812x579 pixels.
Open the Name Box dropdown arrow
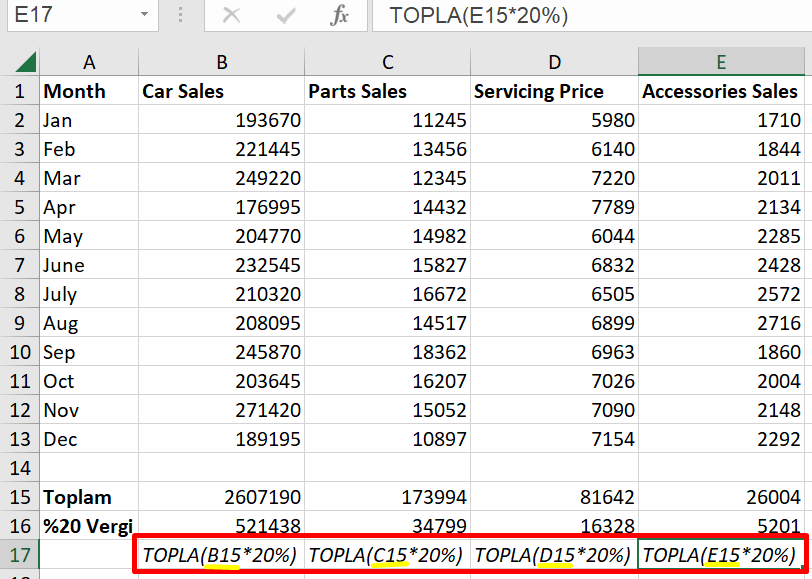[145, 16]
